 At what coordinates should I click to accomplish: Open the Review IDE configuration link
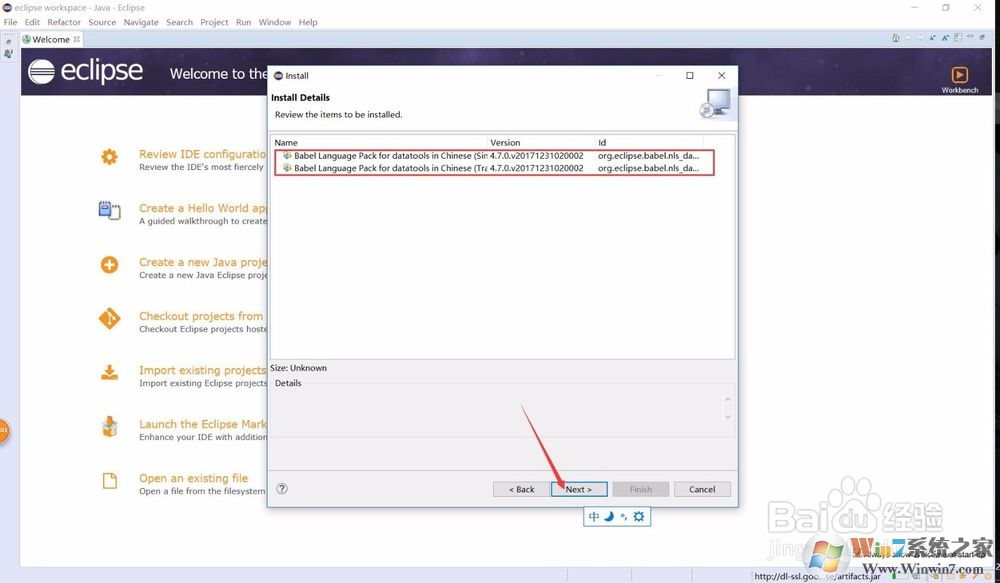coord(202,154)
